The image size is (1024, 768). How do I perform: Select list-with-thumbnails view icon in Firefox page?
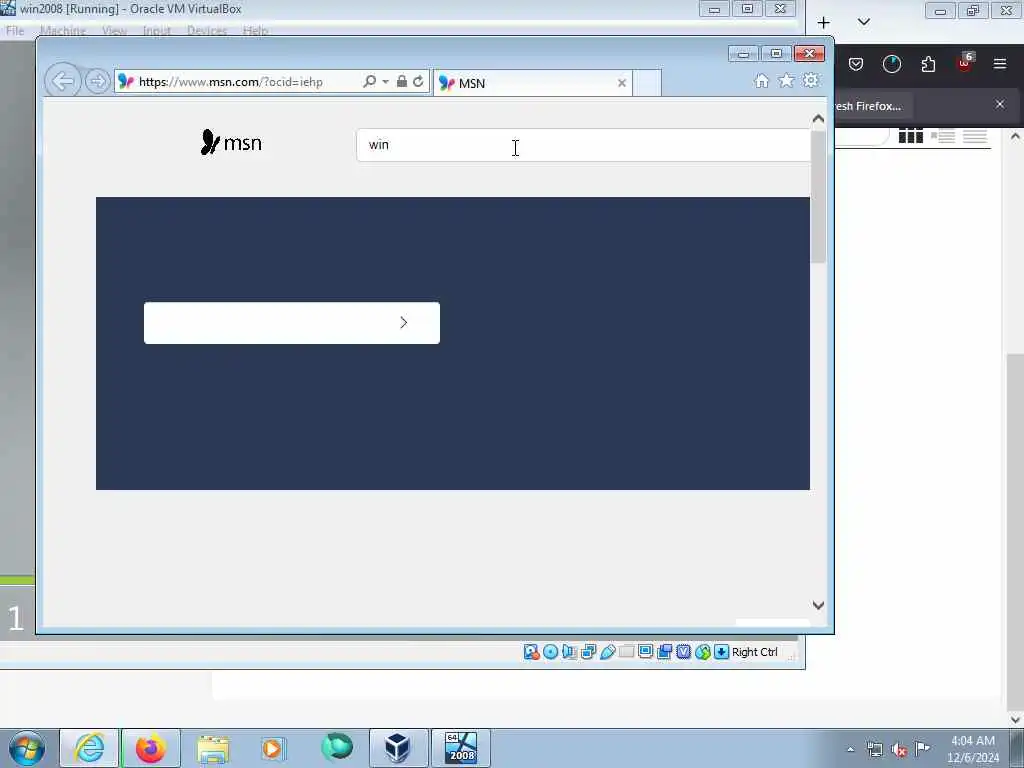tap(942, 136)
